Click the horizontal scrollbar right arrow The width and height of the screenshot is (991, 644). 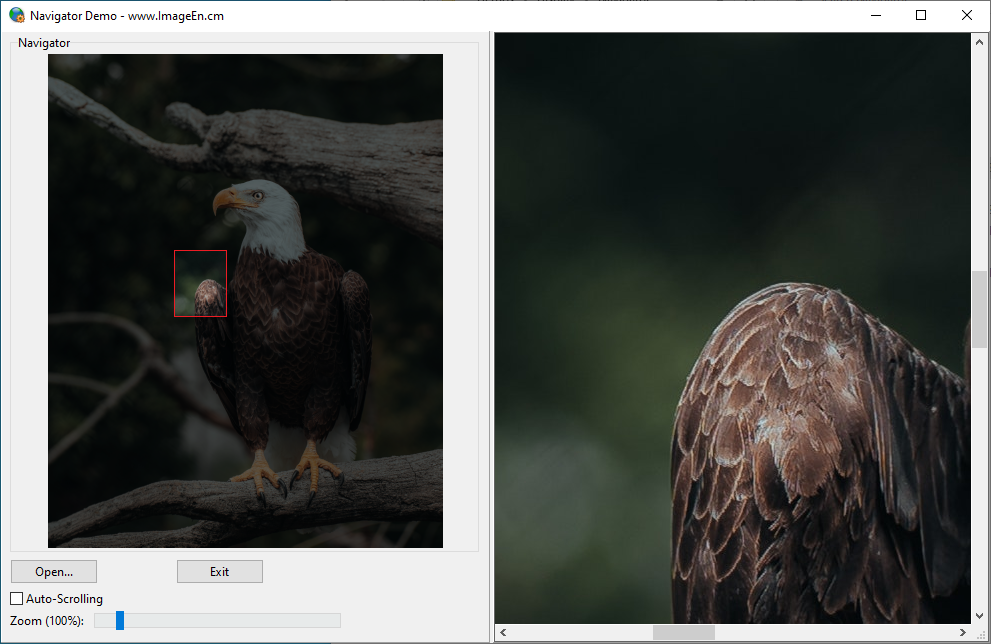(963, 632)
